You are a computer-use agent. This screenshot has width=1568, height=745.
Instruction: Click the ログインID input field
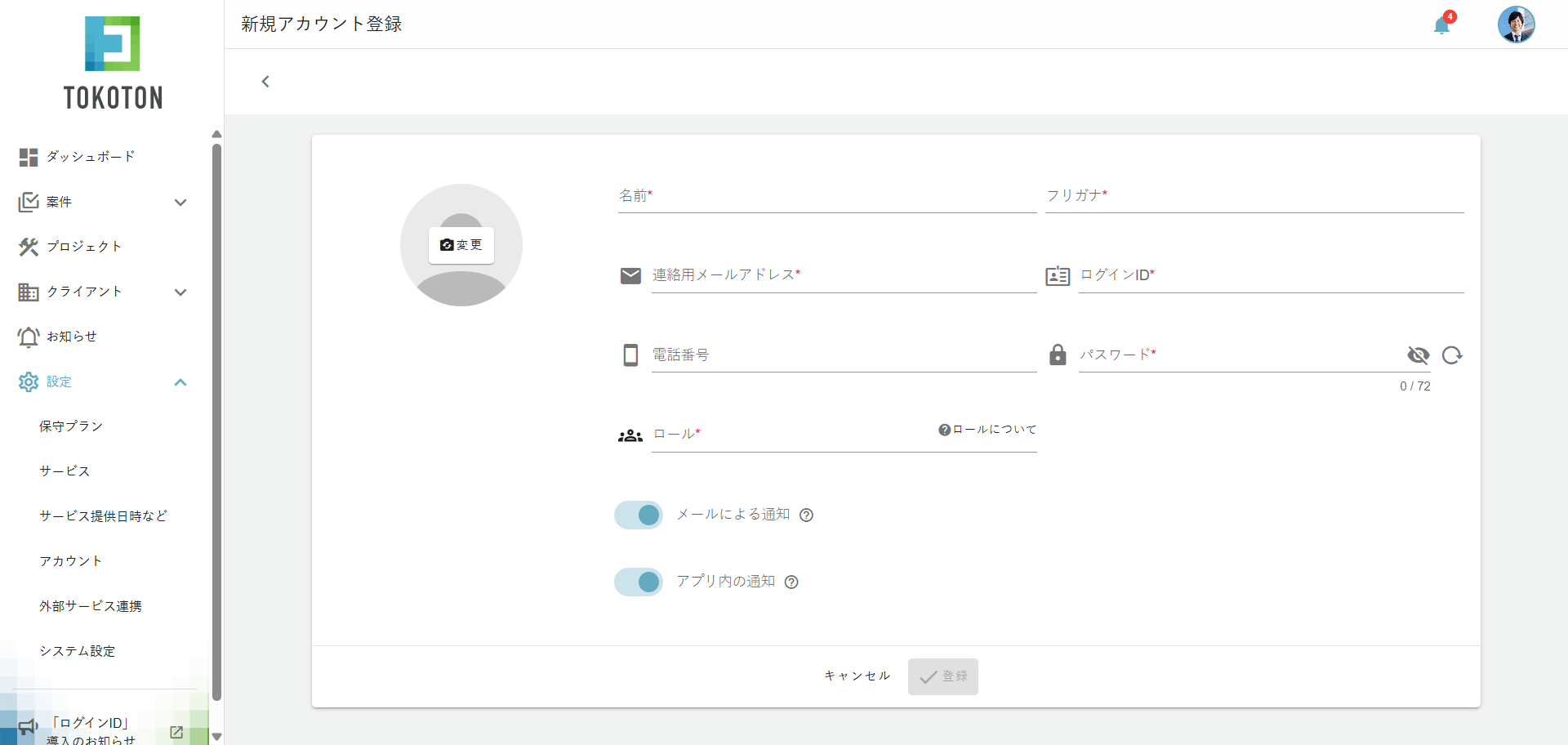pos(1272,275)
